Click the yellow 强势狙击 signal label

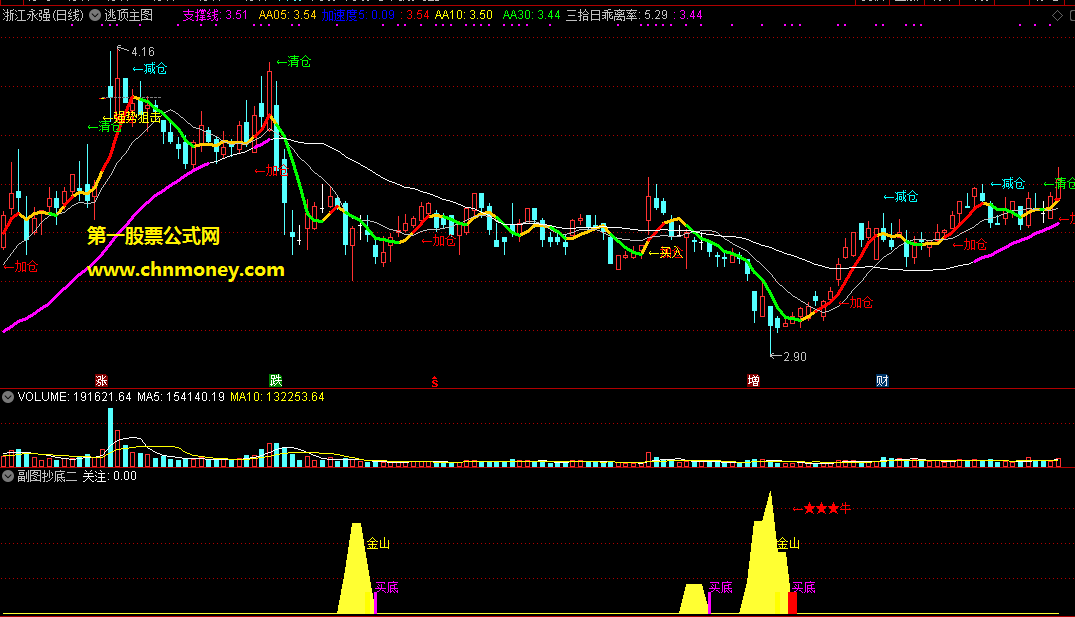[x=132, y=118]
